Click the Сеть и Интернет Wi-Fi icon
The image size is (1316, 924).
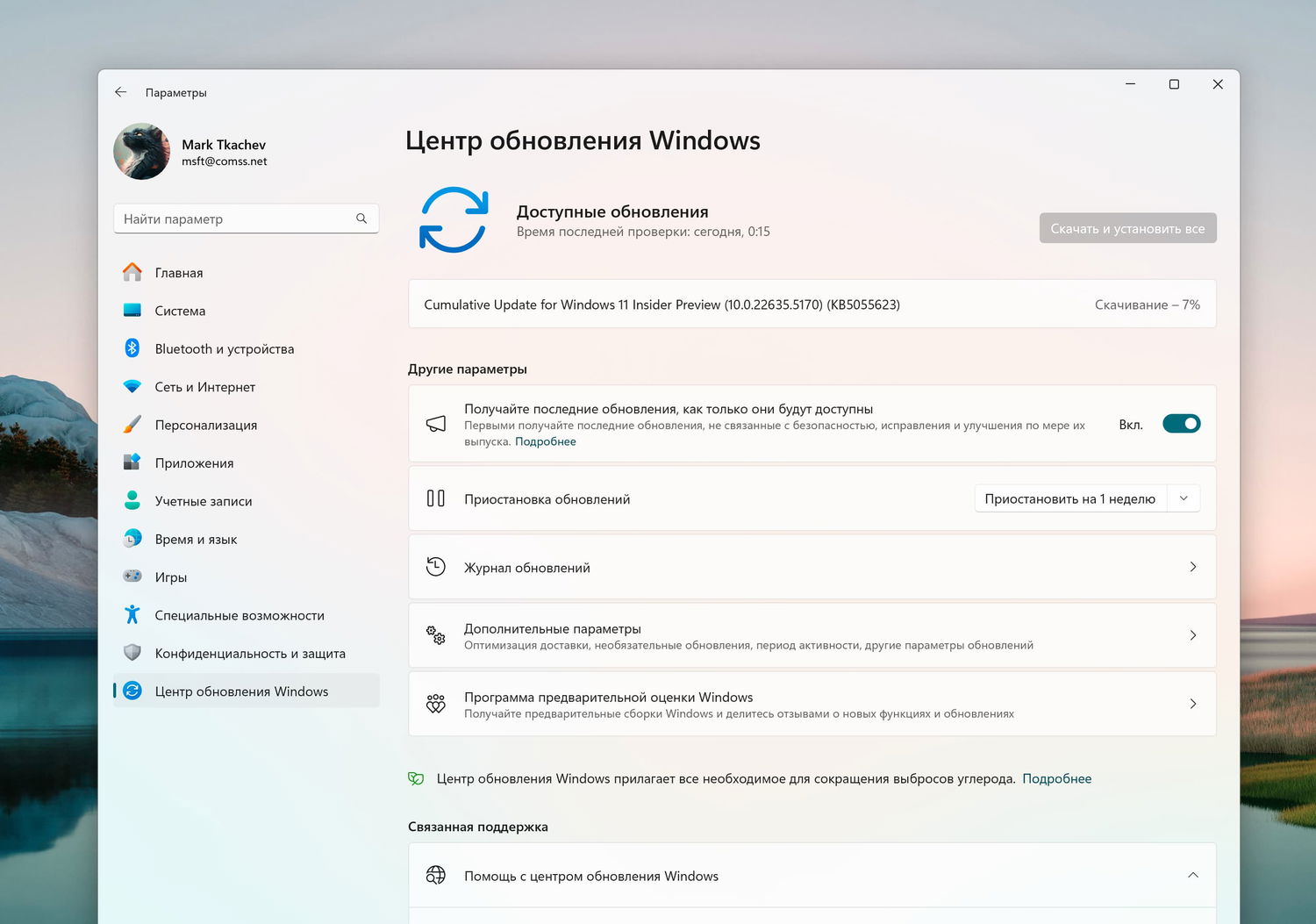click(132, 387)
